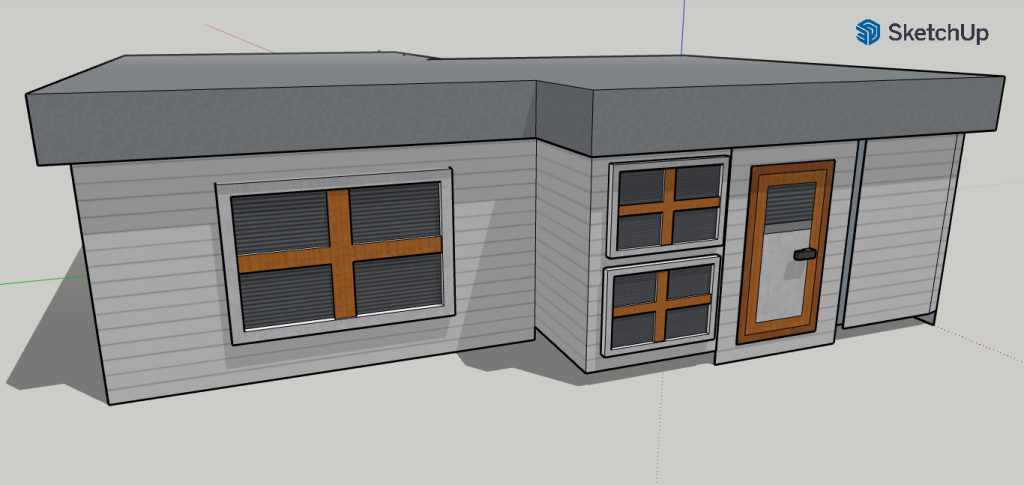Click the SketchUp wordmark text
This screenshot has height=485, width=1024.
click(938, 33)
